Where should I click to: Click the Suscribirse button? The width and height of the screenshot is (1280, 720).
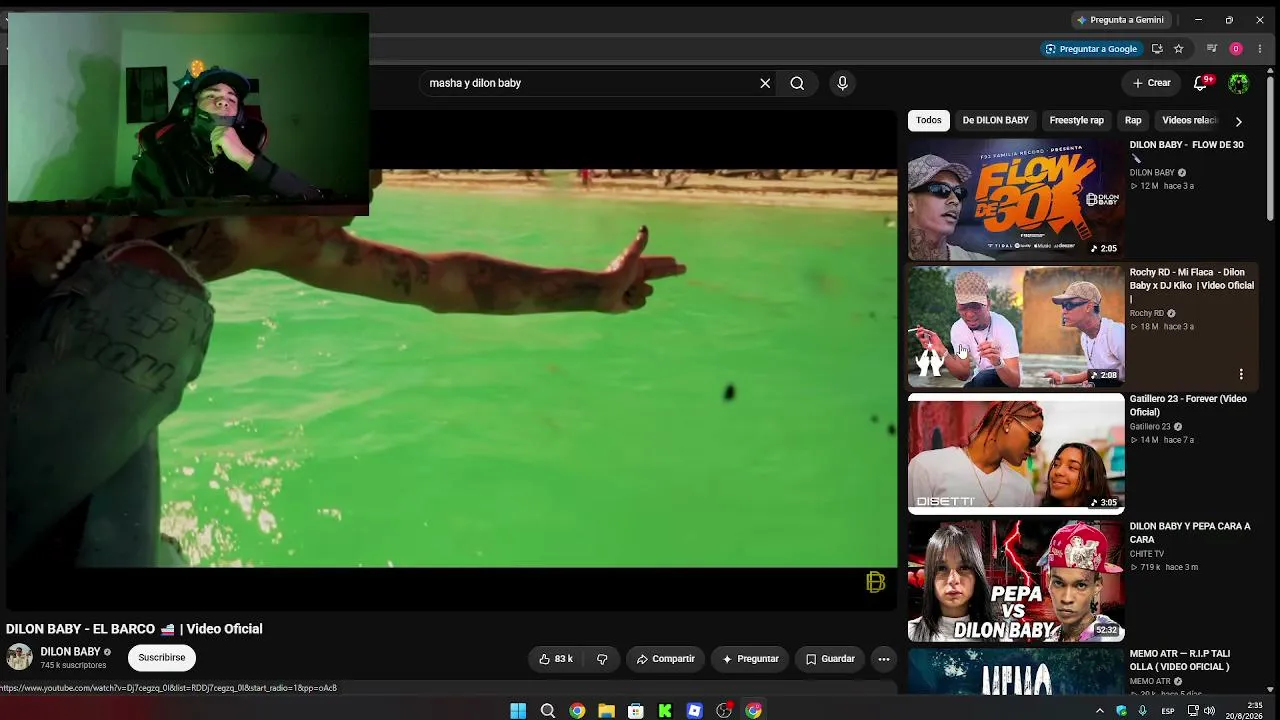coord(162,658)
